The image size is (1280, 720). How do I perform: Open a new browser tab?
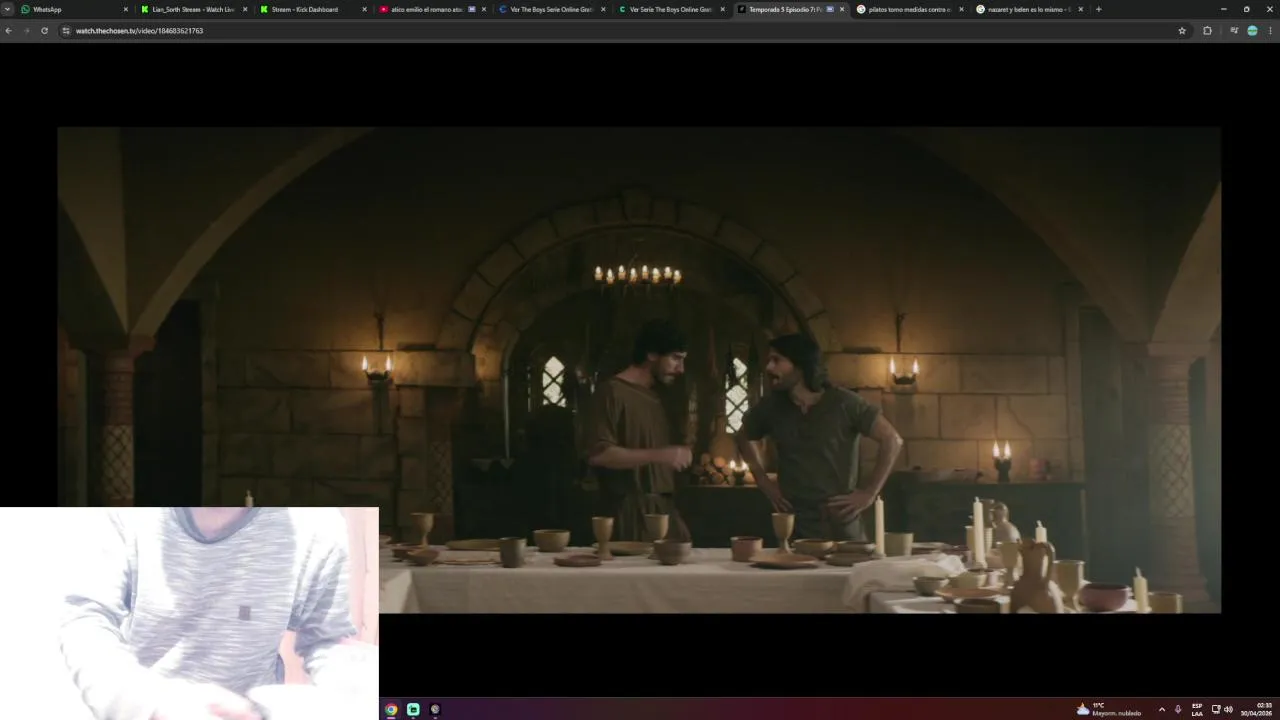click(x=1098, y=9)
